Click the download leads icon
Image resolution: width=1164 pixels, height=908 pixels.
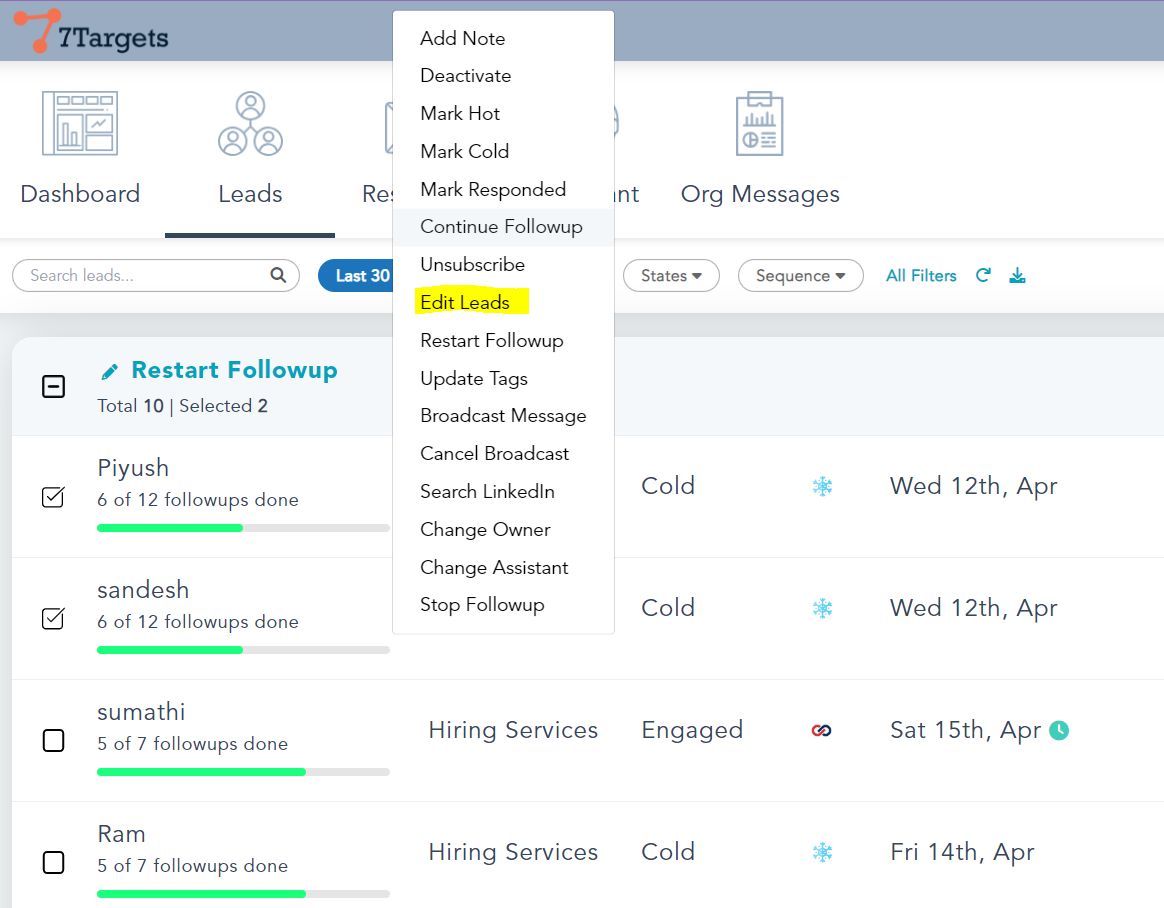coord(1017,276)
